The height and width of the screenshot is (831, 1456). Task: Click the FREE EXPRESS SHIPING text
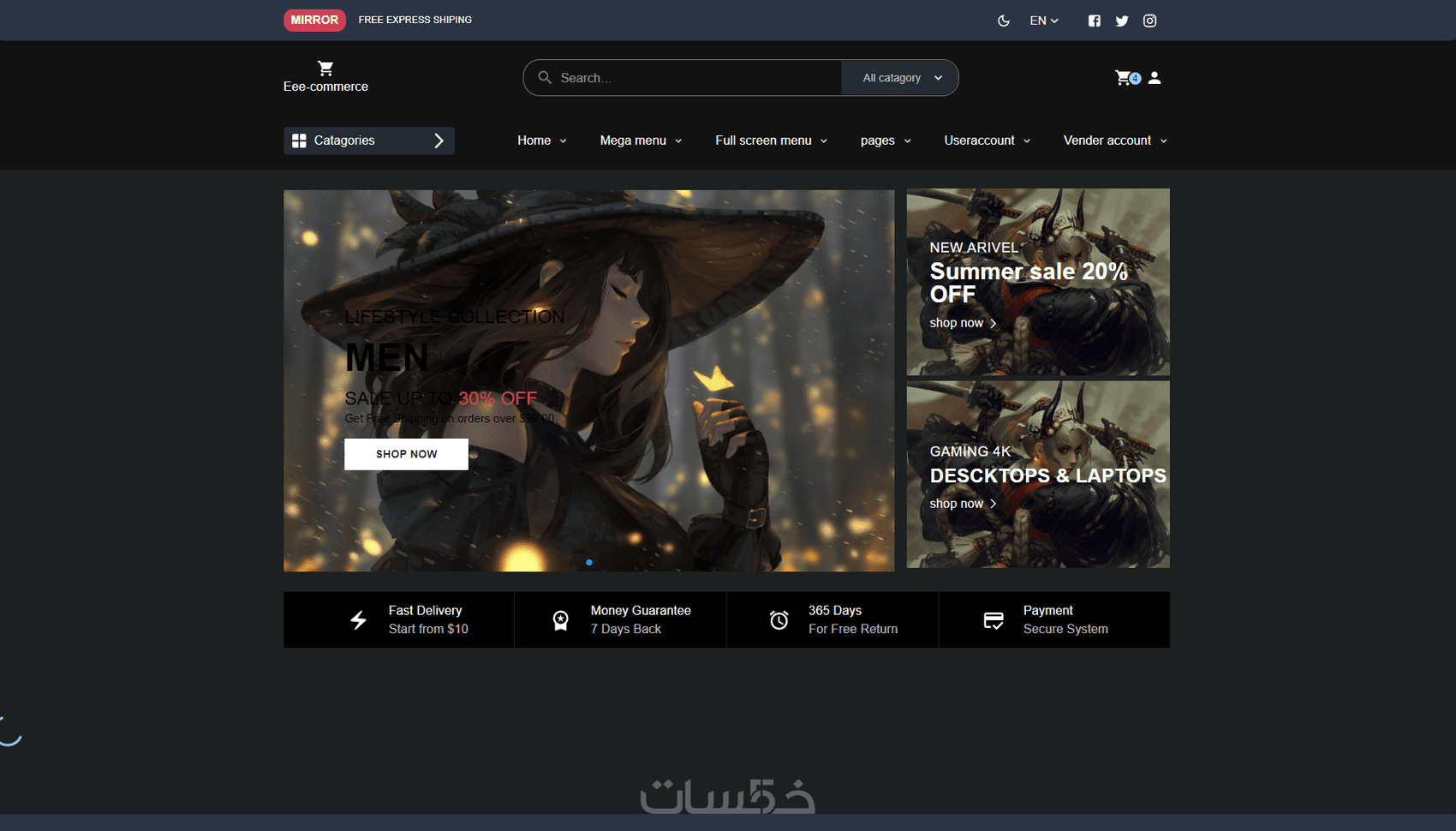415,20
